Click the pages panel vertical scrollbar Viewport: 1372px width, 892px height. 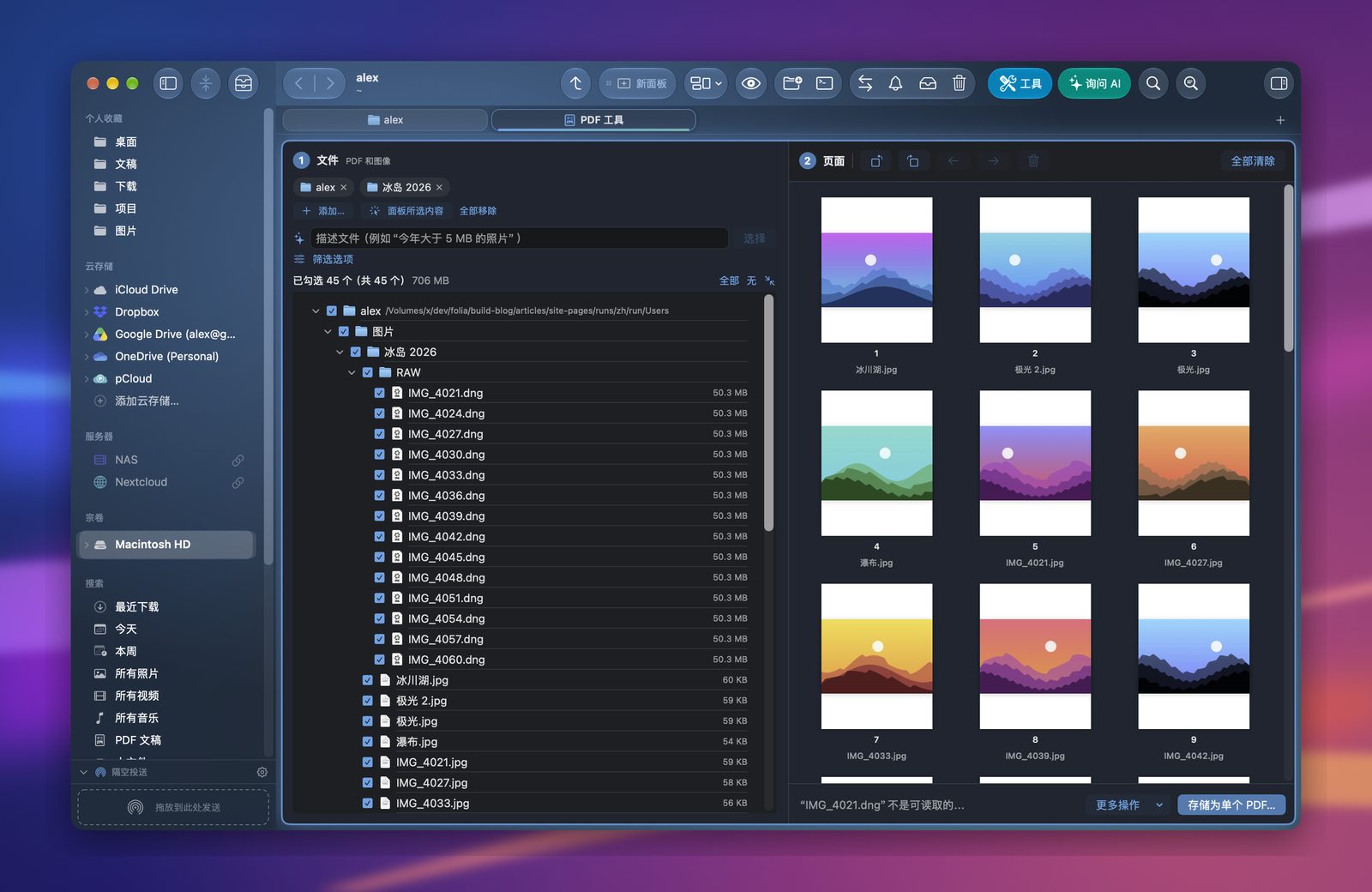pyautogui.click(x=1288, y=268)
